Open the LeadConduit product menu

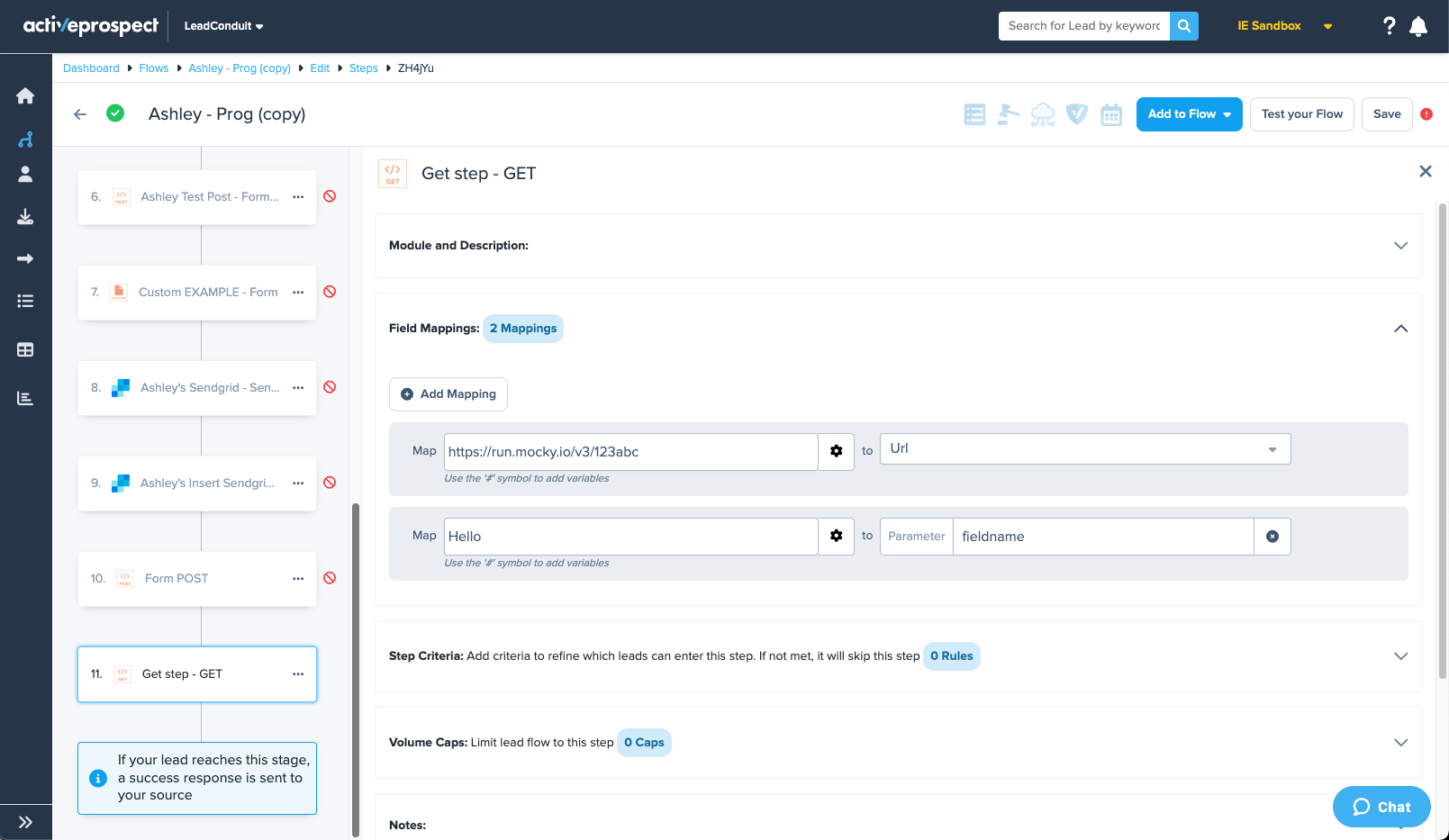coord(223,26)
